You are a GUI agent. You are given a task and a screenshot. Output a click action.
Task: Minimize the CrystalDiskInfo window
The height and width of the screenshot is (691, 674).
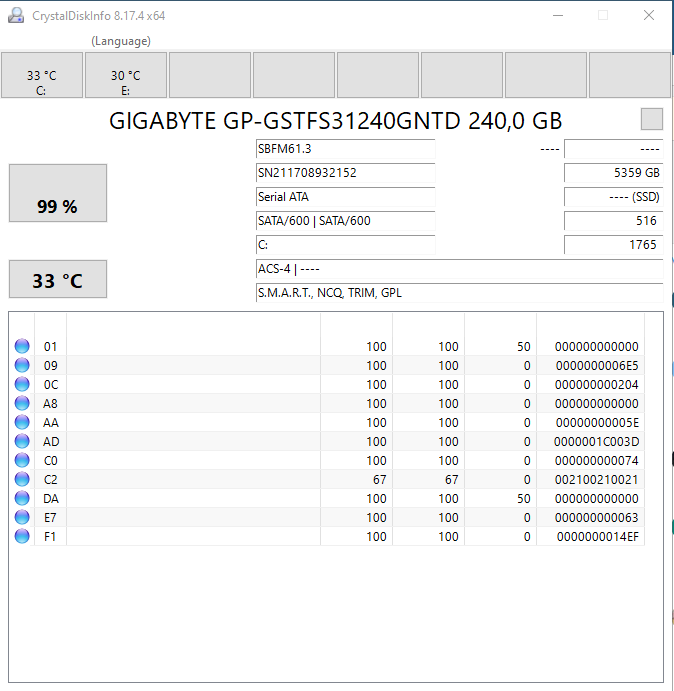[558, 15]
